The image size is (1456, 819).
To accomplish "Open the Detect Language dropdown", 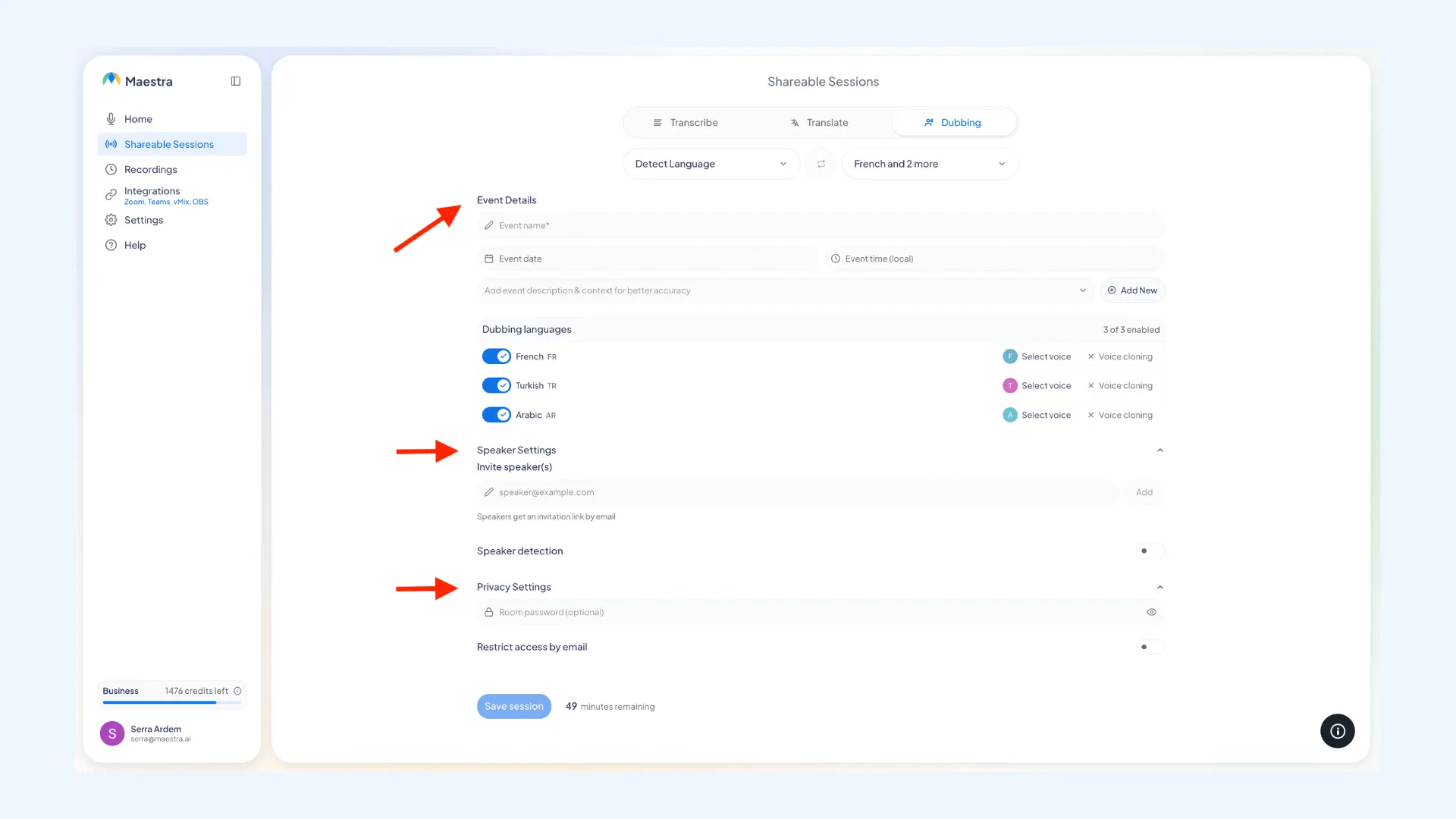I will [711, 164].
